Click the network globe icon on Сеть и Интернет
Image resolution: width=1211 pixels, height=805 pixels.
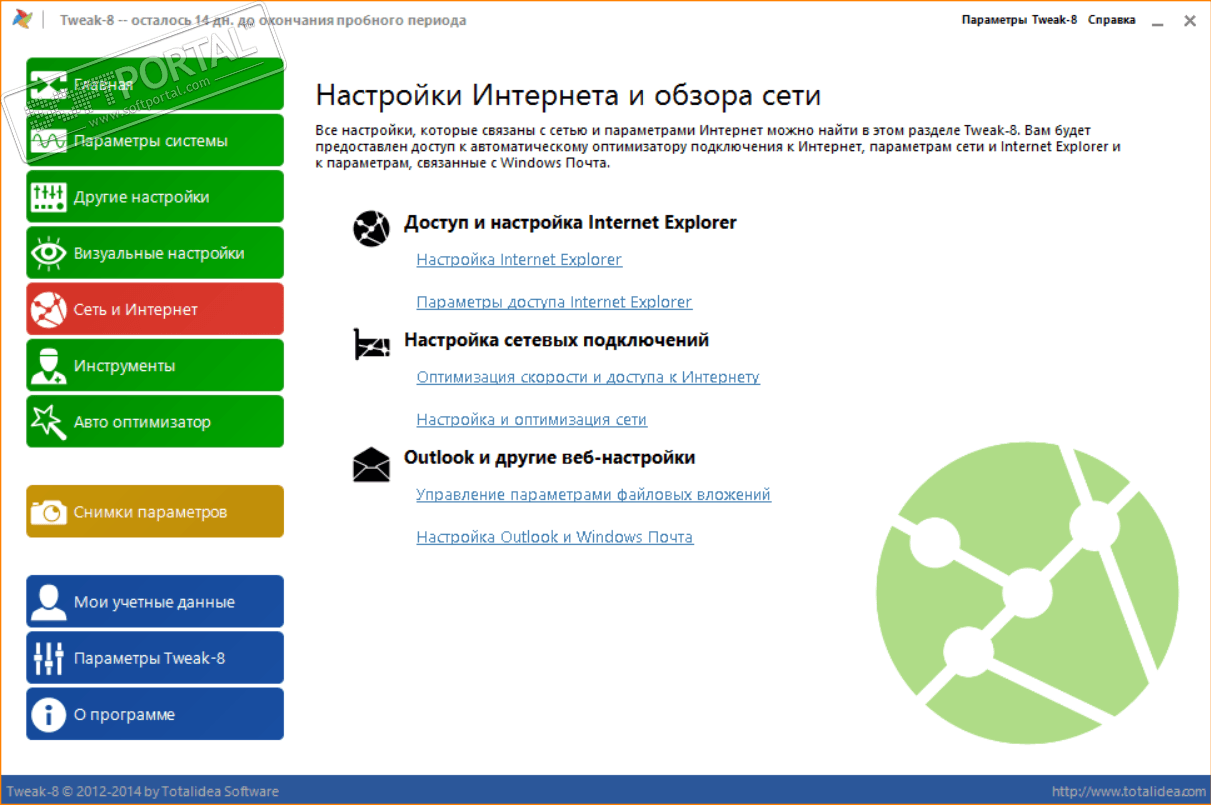(49, 310)
